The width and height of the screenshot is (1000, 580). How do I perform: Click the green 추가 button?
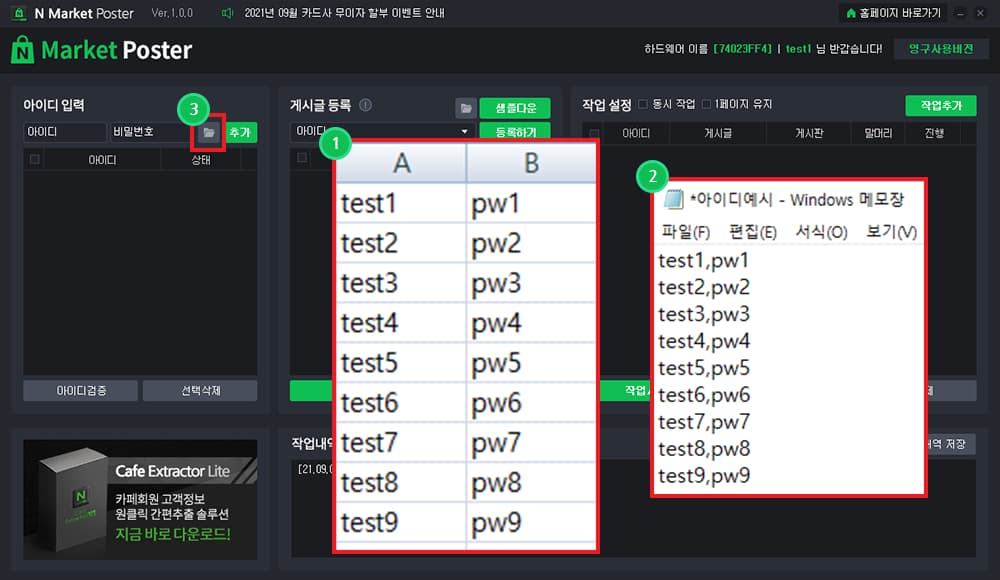[x=240, y=133]
